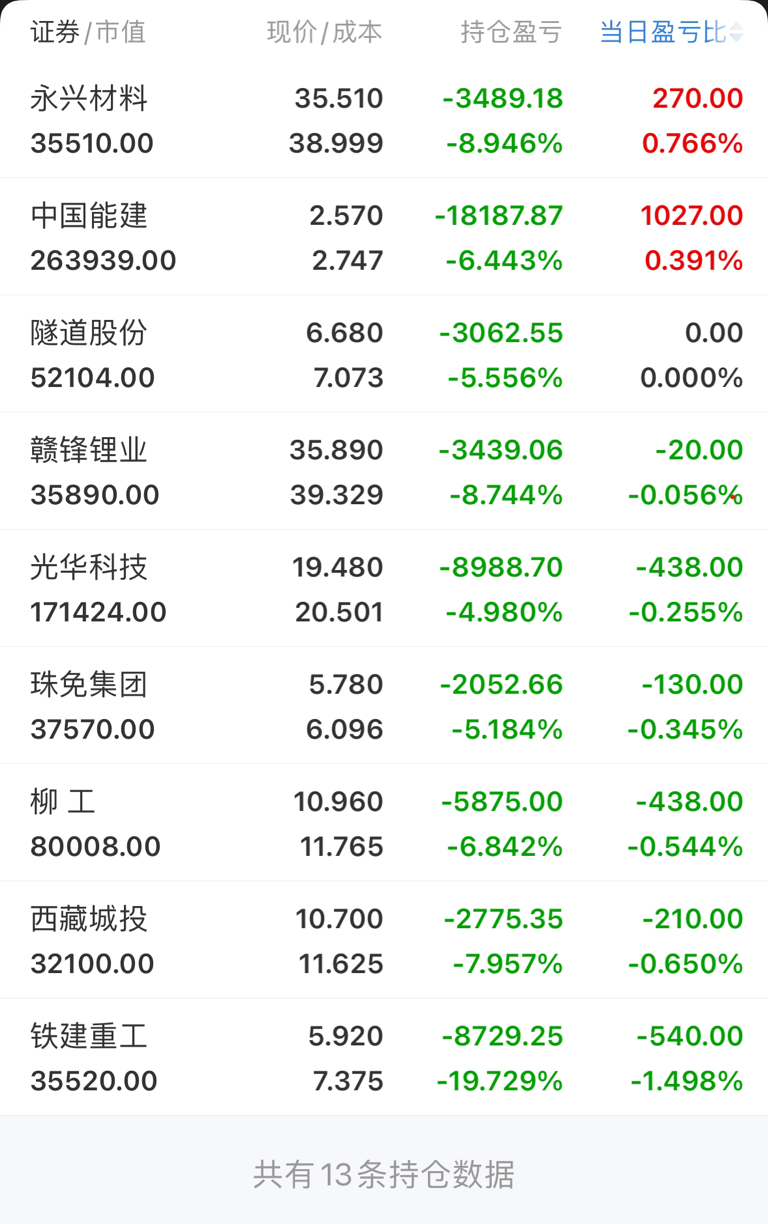Tap the 共有13条持仓数据 footer text
The height and width of the screenshot is (1224, 769).
(x=384, y=1173)
